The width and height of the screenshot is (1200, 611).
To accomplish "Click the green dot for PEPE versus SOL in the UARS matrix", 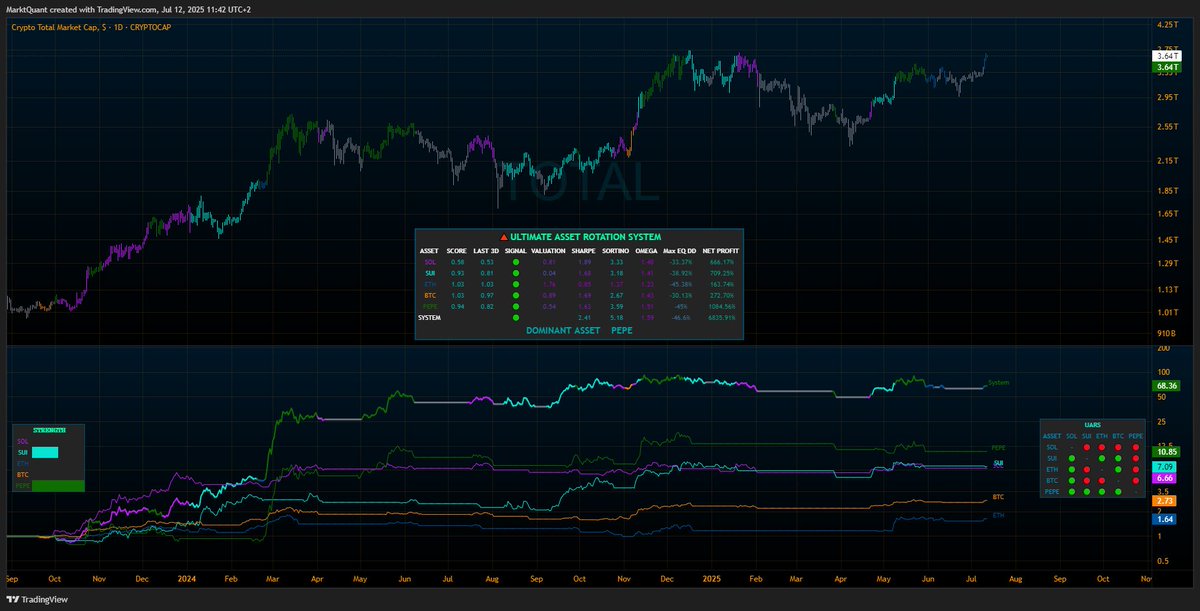I will 1072,492.
